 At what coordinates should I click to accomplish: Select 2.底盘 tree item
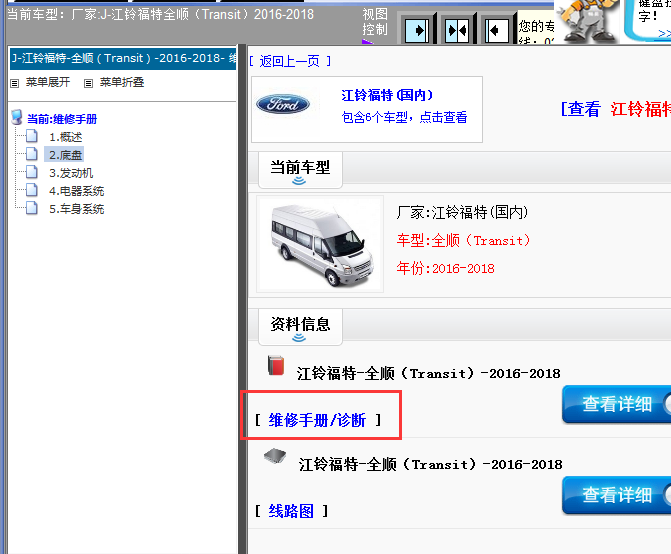(x=65, y=155)
